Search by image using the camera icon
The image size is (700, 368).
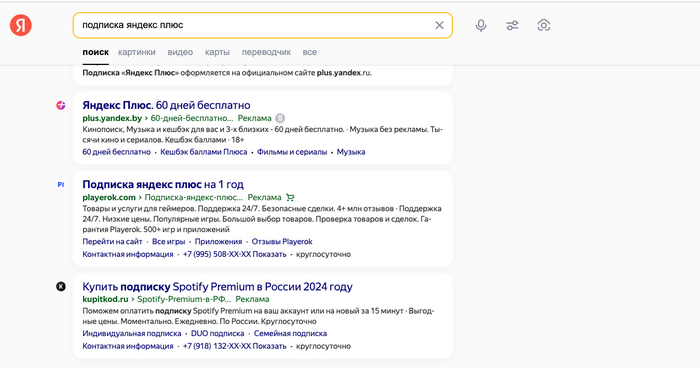coord(543,25)
